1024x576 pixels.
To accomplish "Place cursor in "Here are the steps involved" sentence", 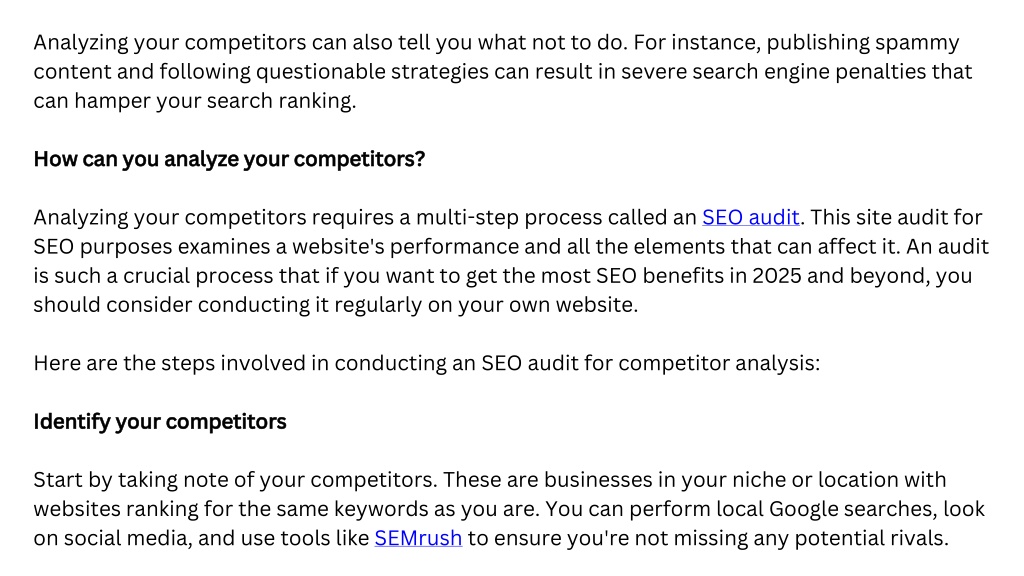I will coord(426,363).
